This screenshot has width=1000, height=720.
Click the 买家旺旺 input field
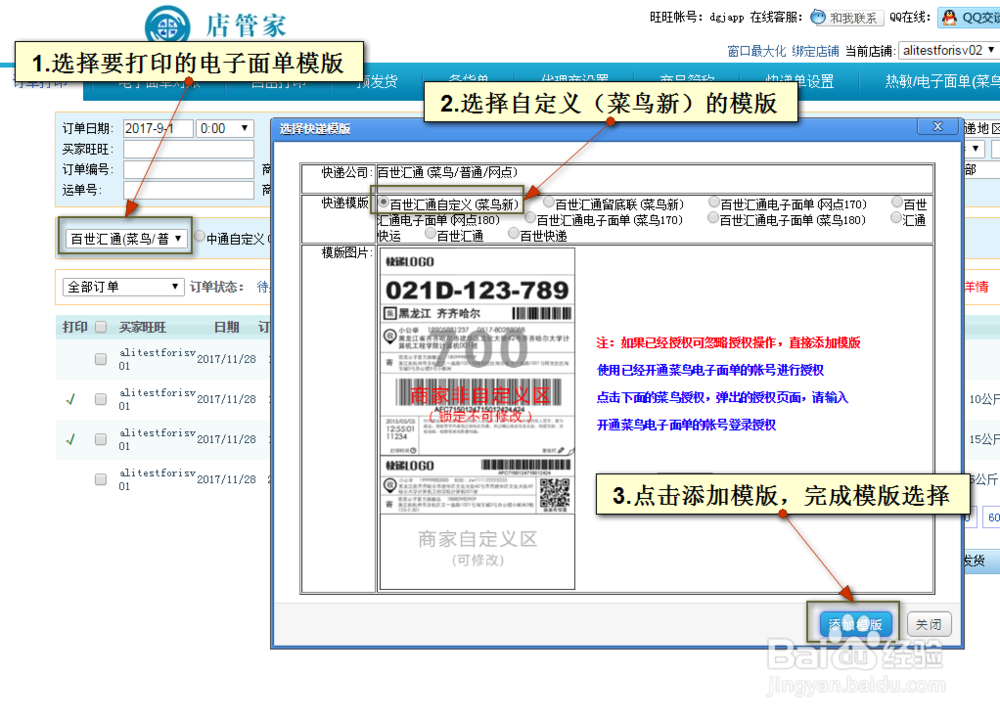[189, 149]
